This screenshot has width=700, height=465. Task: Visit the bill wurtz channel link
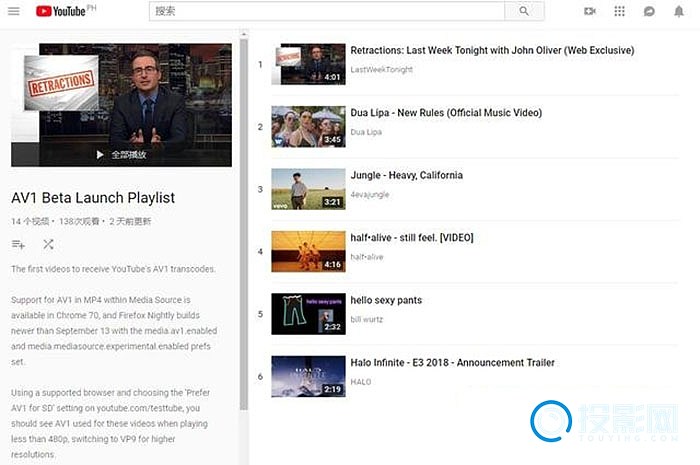pyautogui.click(x=369, y=320)
